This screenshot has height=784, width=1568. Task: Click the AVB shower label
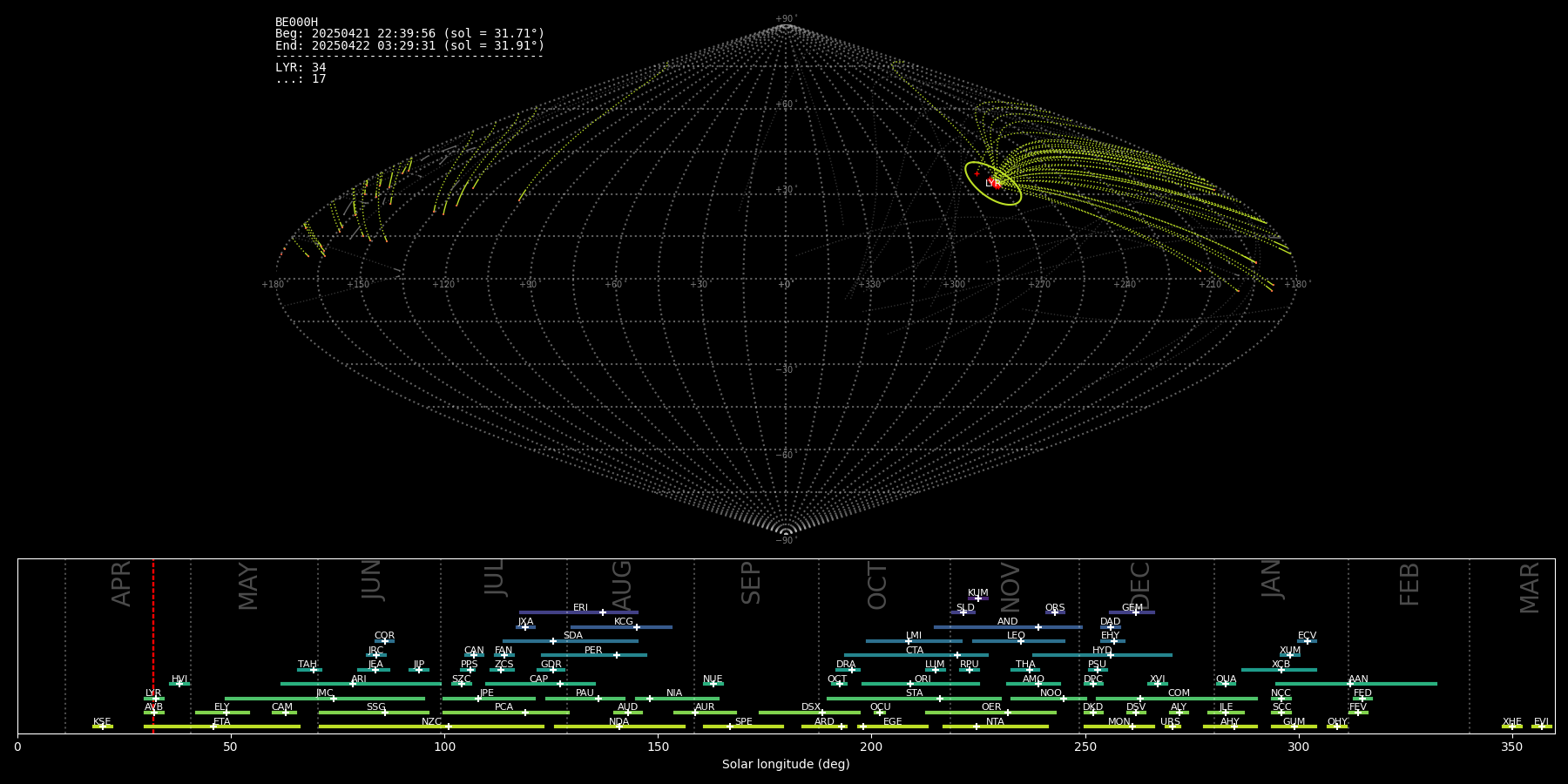point(153,707)
